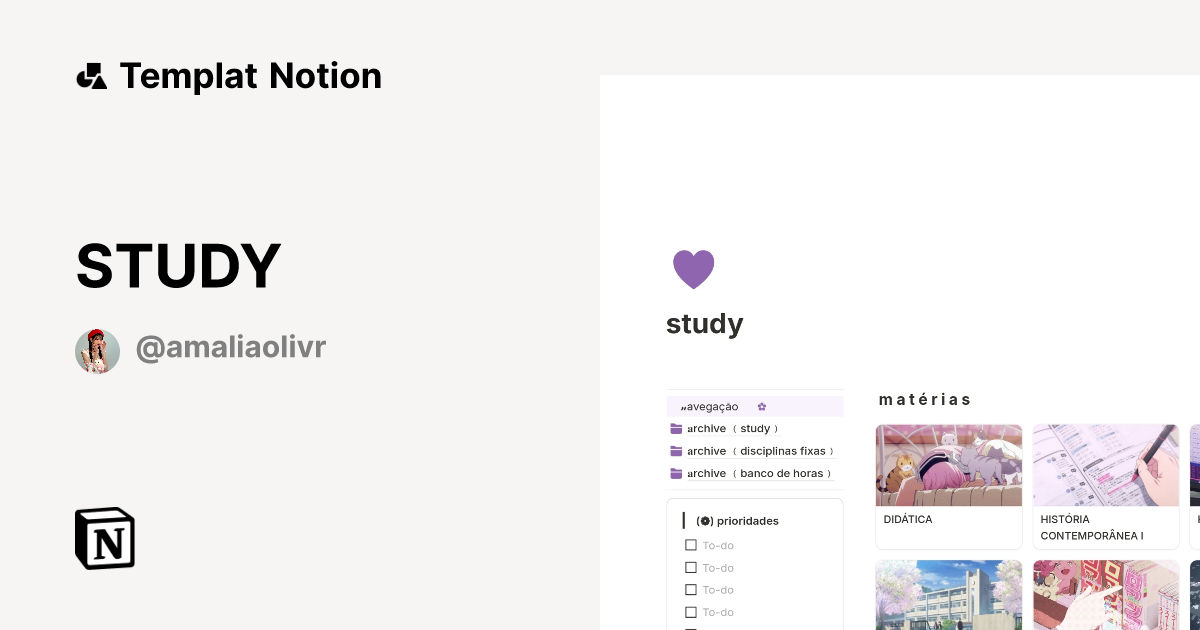Click the purple heart study page icon

[694, 268]
